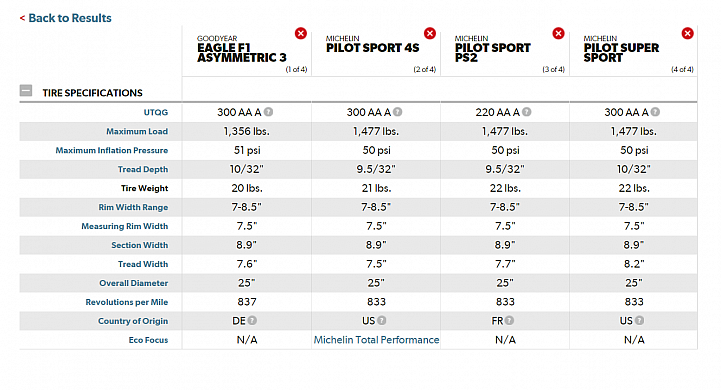
Task: Open UTQG help icon for Pilot Sport 4S
Action: tap(398, 112)
